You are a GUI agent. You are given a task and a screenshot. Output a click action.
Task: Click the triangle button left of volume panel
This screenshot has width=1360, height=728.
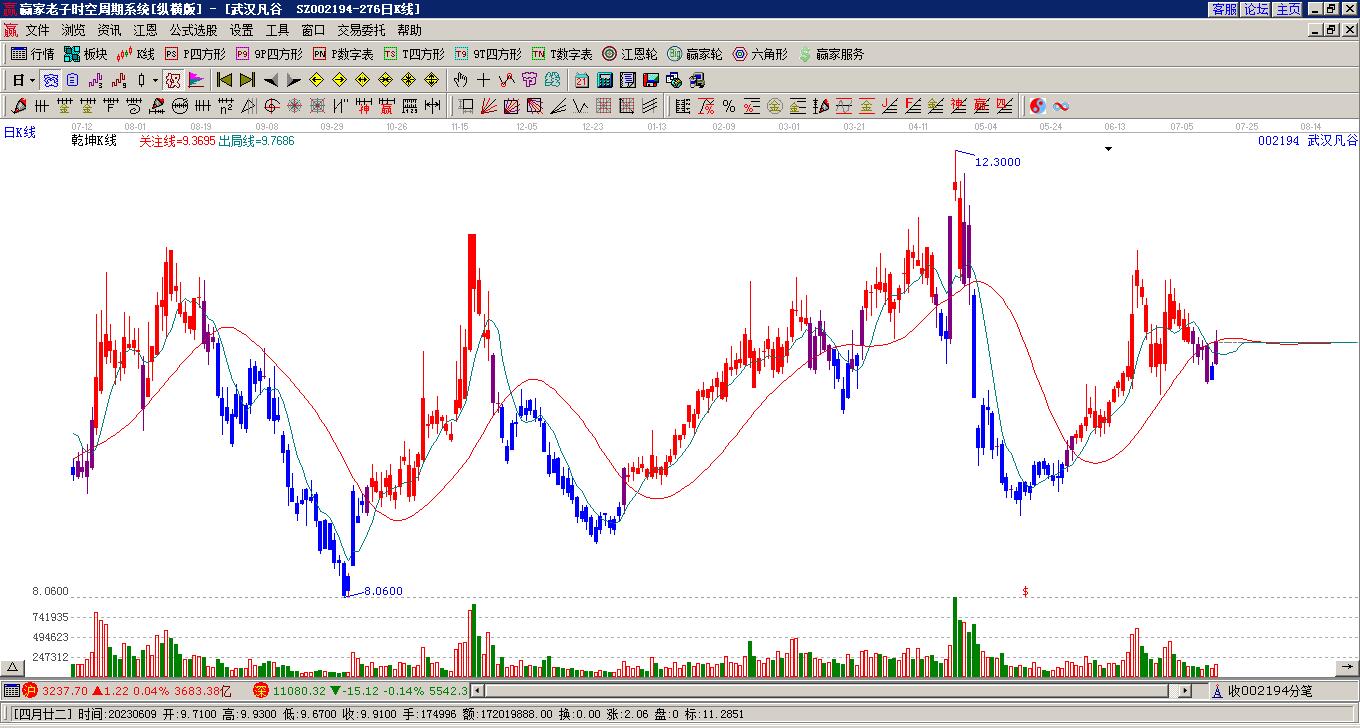pos(13,668)
